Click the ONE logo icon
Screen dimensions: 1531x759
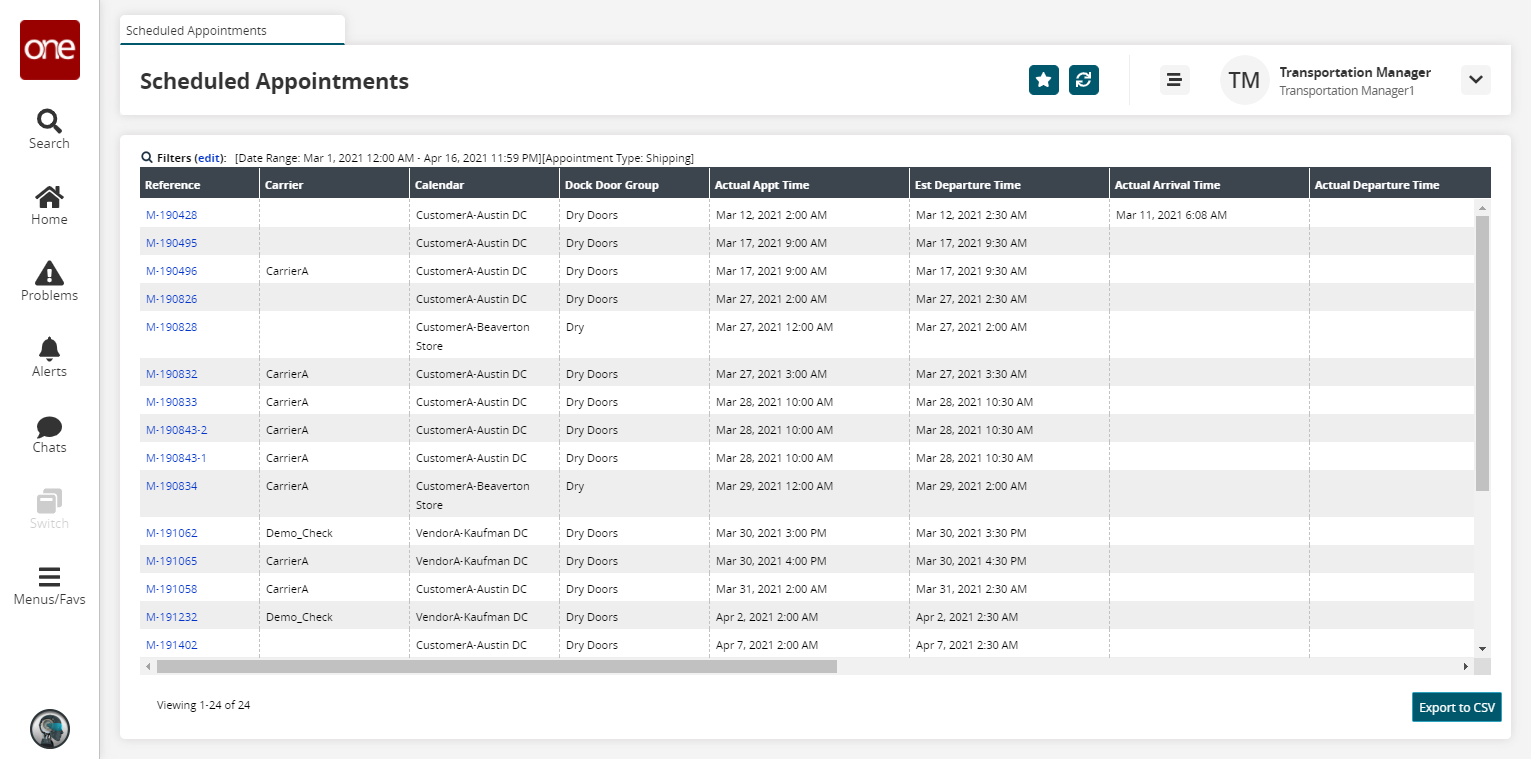tap(49, 50)
